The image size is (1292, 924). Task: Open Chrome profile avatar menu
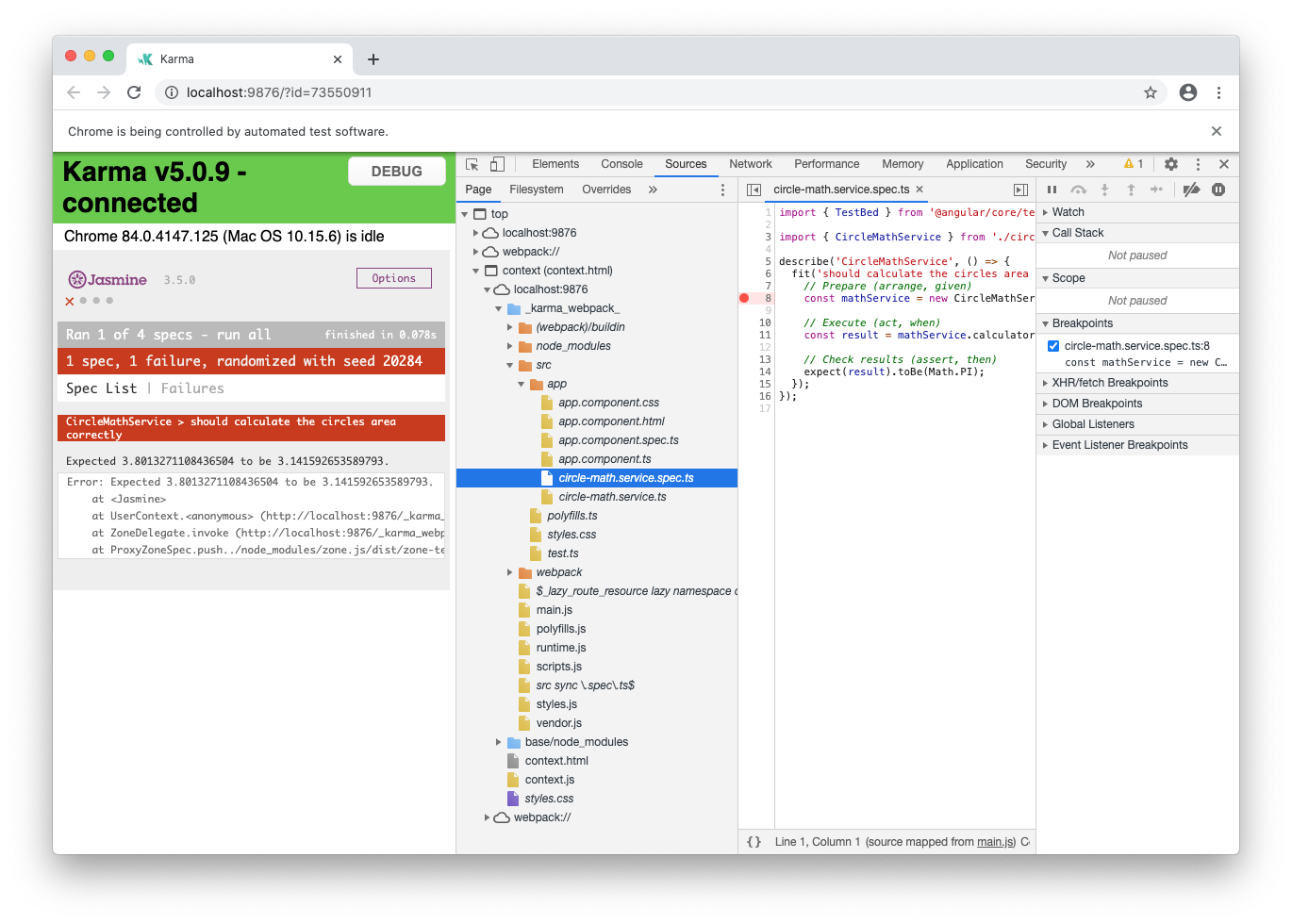point(1188,92)
